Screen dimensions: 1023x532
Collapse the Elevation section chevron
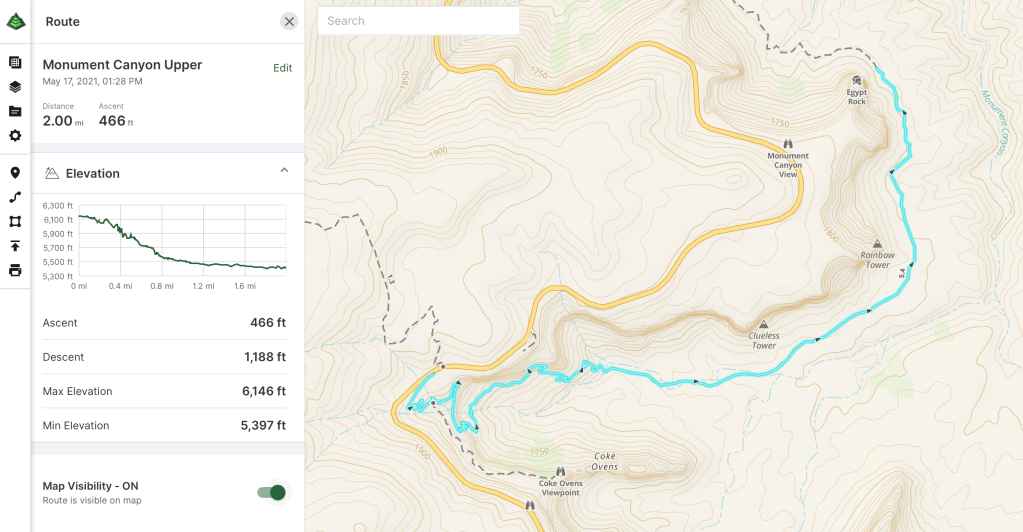point(284,171)
